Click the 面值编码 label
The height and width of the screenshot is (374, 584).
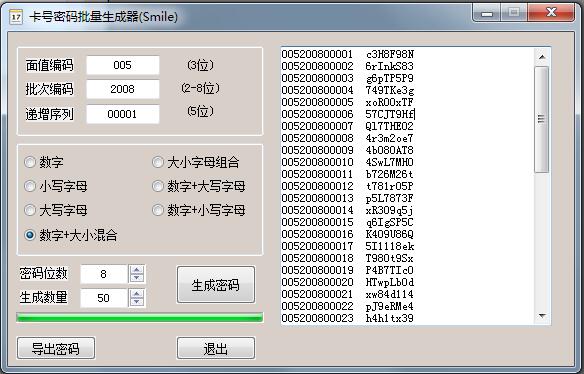50,65
